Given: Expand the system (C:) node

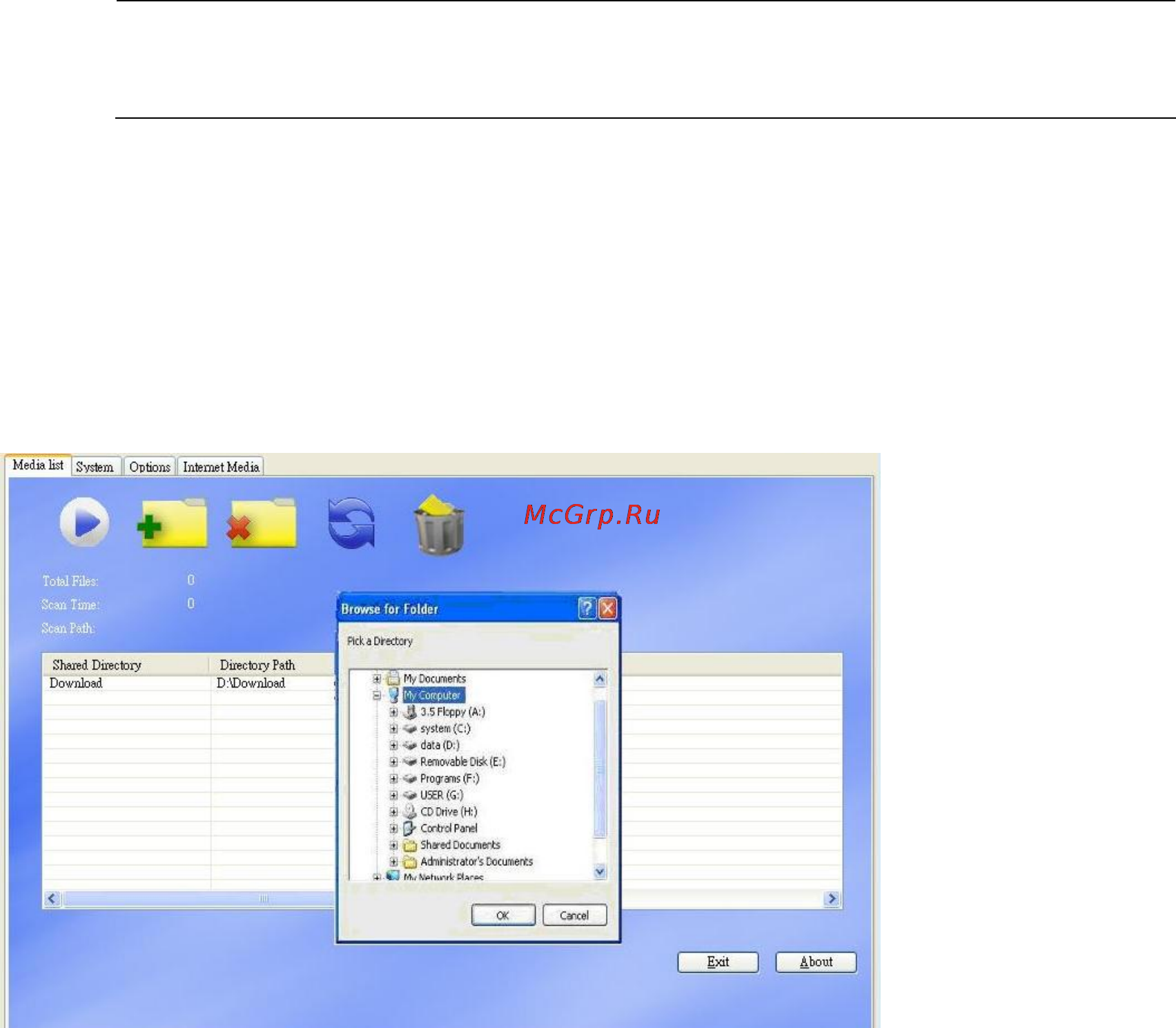Looking at the screenshot, I should (x=393, y=728).
